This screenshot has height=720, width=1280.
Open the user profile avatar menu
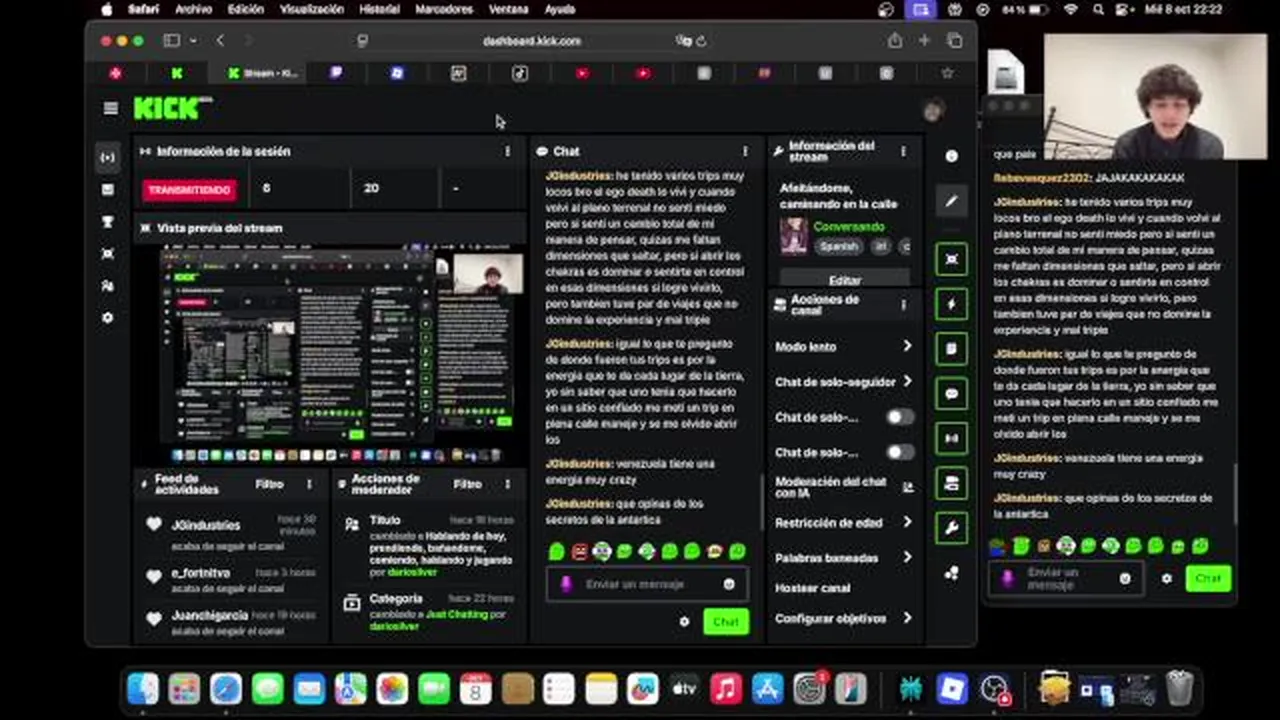[x=933, y=111]
